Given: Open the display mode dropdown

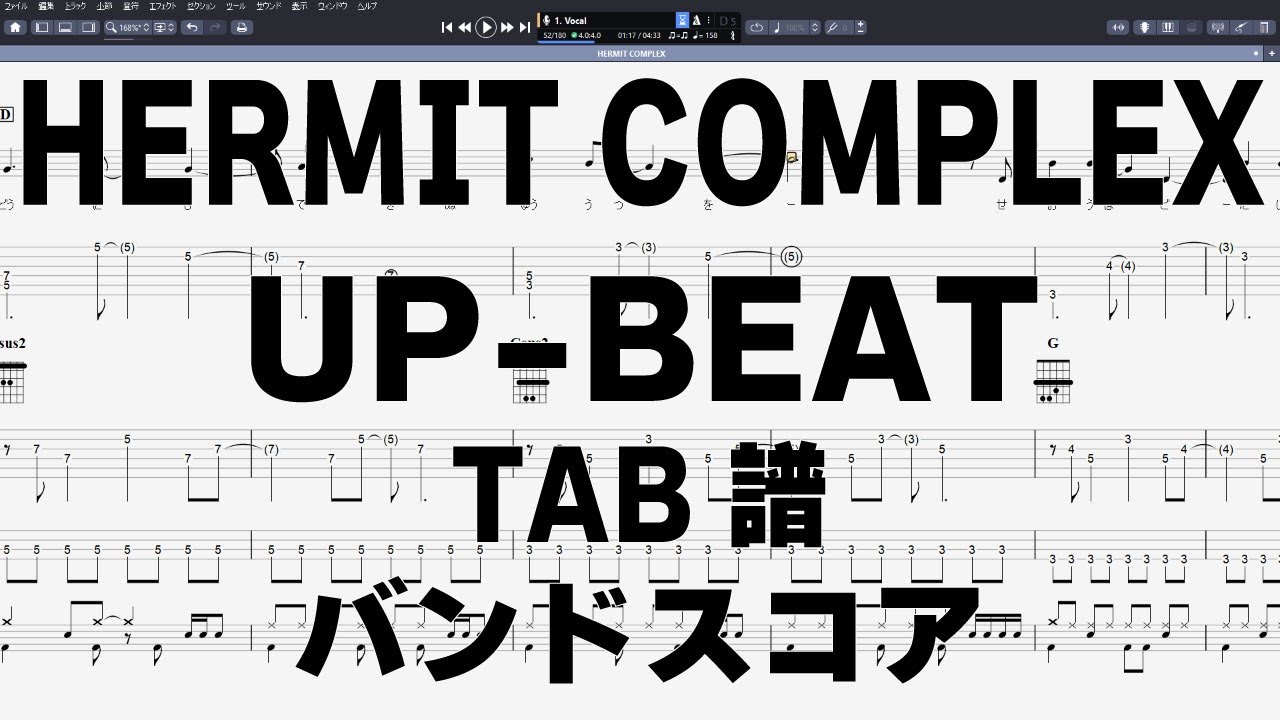Looking at the screenshot, I should click(x=164, y=27).
